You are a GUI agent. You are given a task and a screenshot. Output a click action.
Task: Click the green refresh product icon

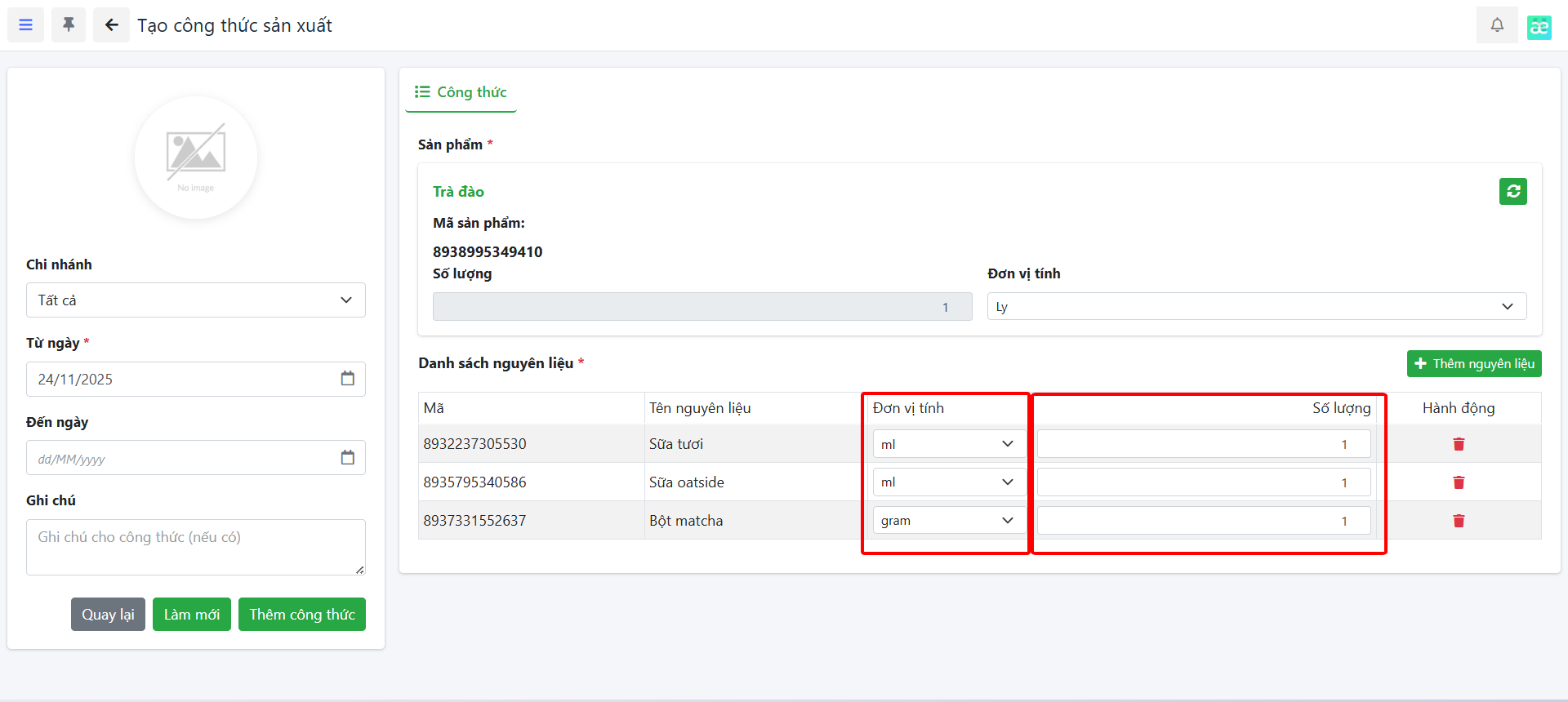pyautogui.click(x=1512, y=192)
